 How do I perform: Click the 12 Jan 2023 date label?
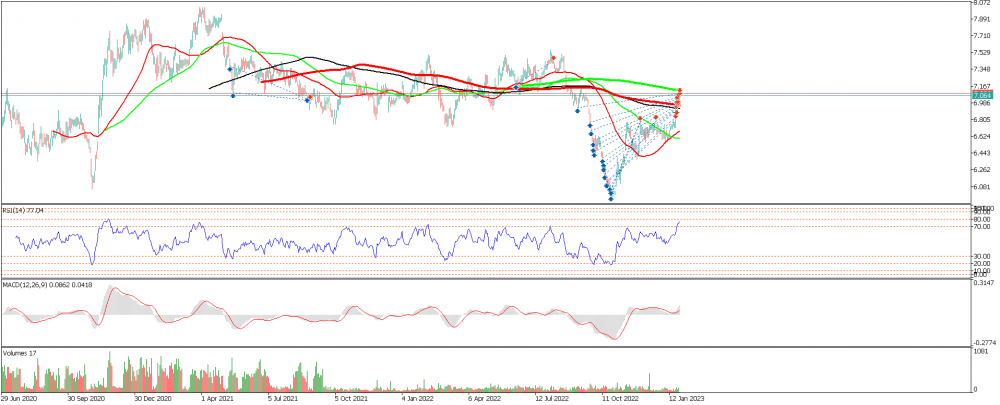click(x=687, y=398)
